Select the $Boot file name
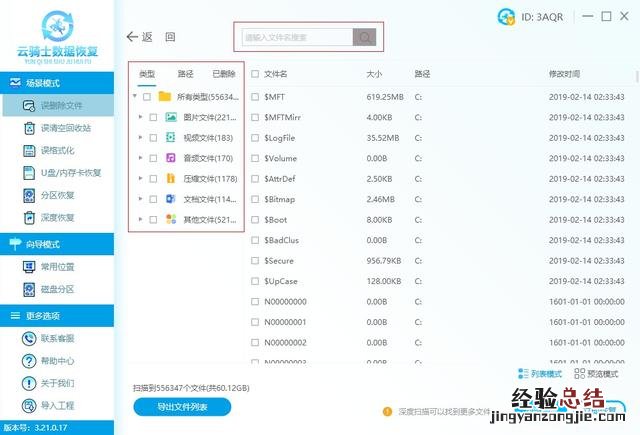 [x=276, y=220]
